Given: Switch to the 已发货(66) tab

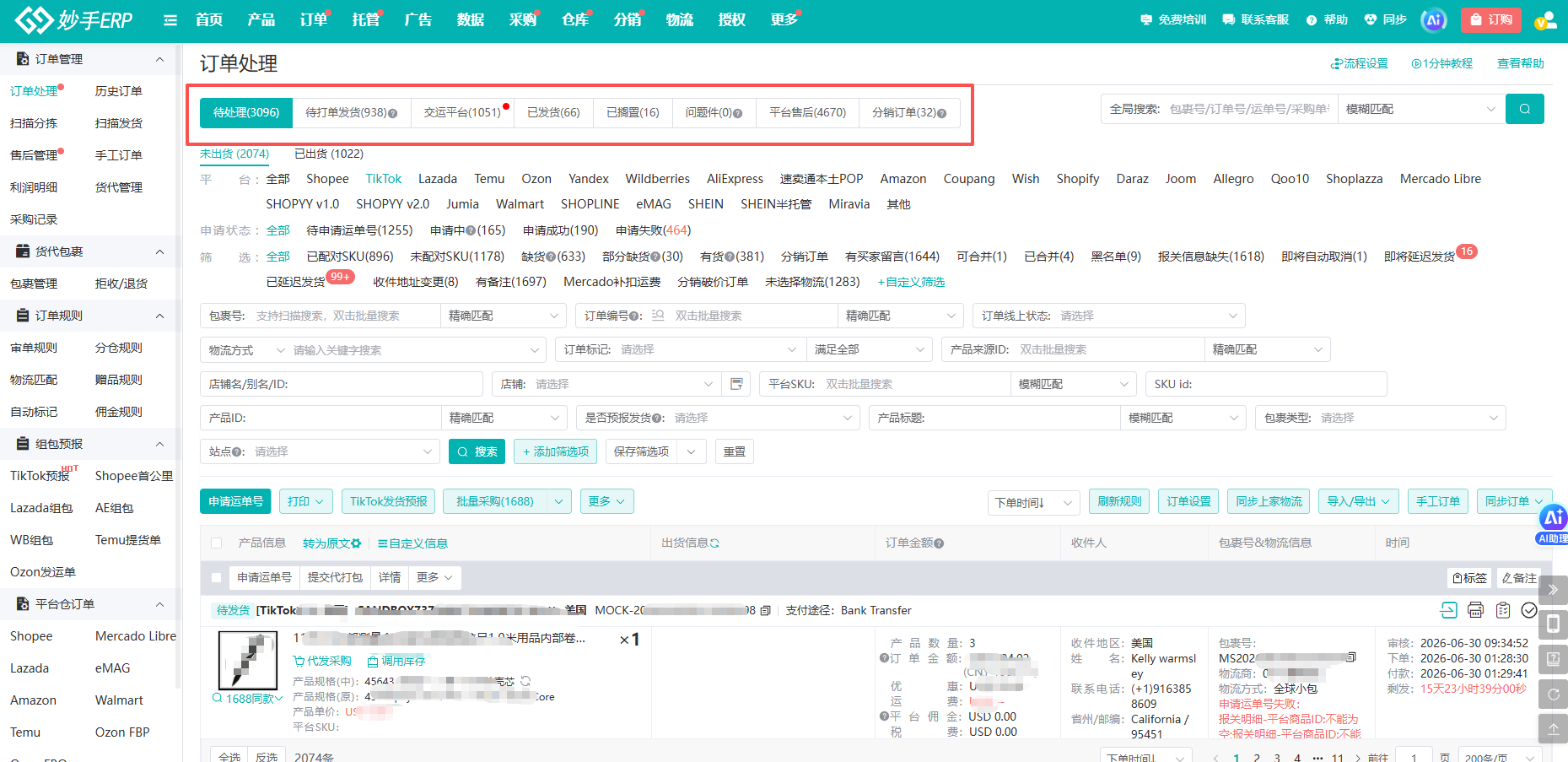Looking at the screenshot, I should point(553,112).
